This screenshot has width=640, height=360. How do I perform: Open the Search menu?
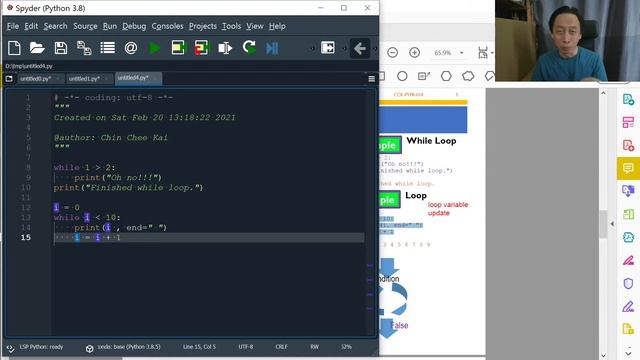tap(56, 26)
